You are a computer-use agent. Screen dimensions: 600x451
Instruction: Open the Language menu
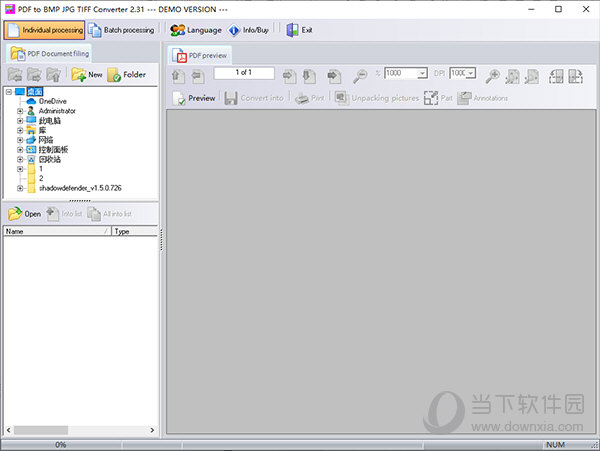coord(196,30)
